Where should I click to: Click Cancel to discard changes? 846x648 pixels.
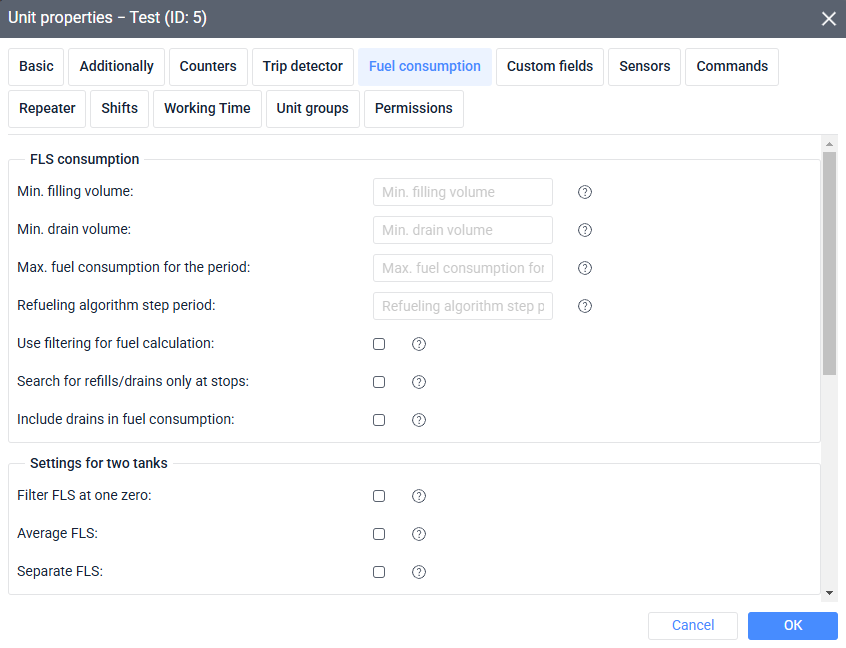(x=692, y=625)
